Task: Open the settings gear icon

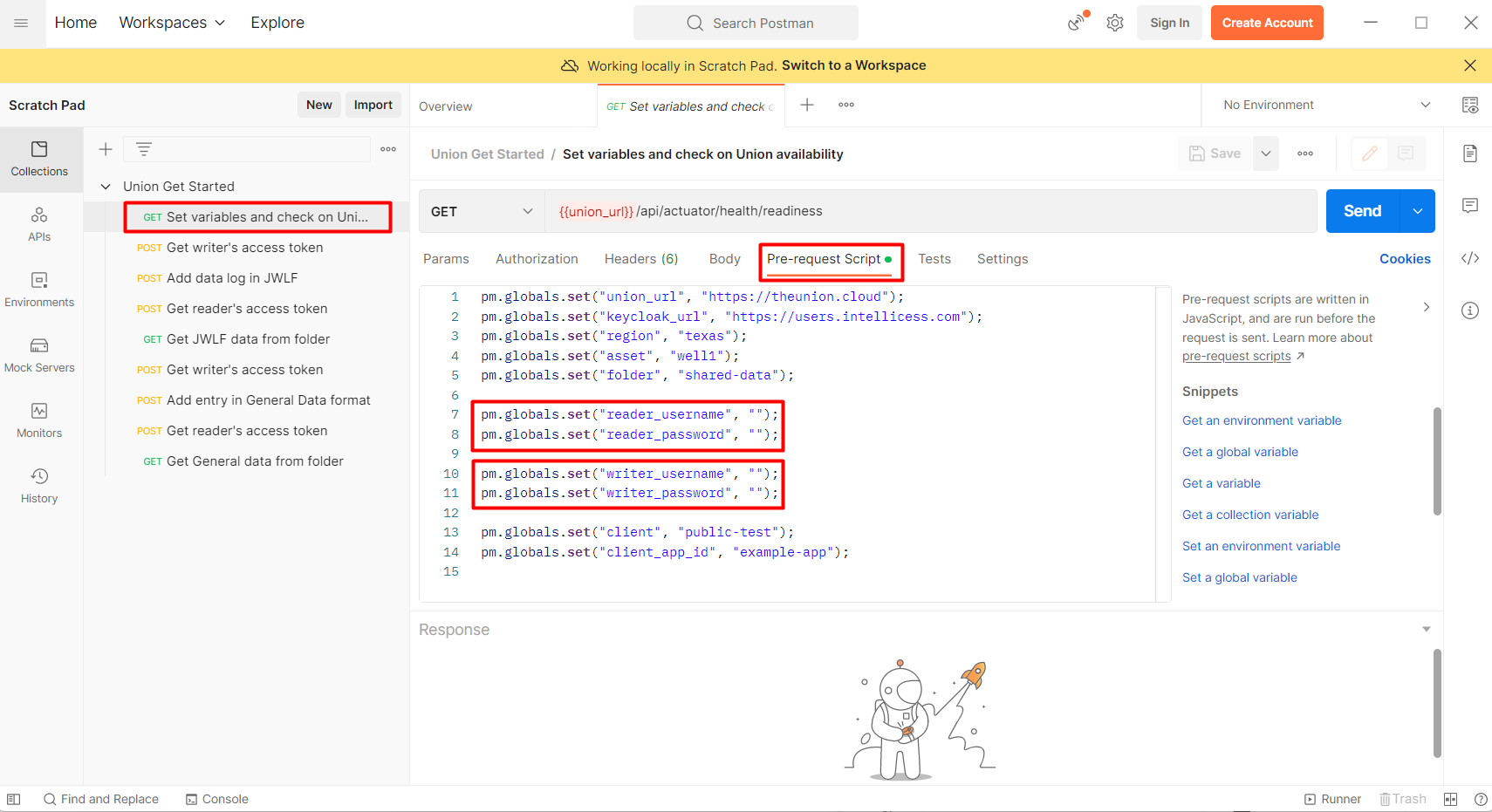Action: 1115,24
